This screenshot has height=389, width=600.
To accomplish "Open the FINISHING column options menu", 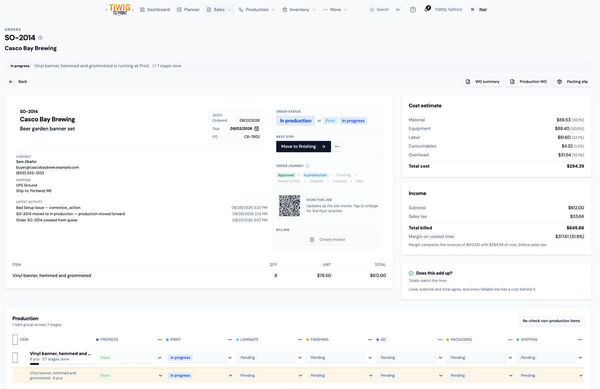I will click(x=370, y=340).
